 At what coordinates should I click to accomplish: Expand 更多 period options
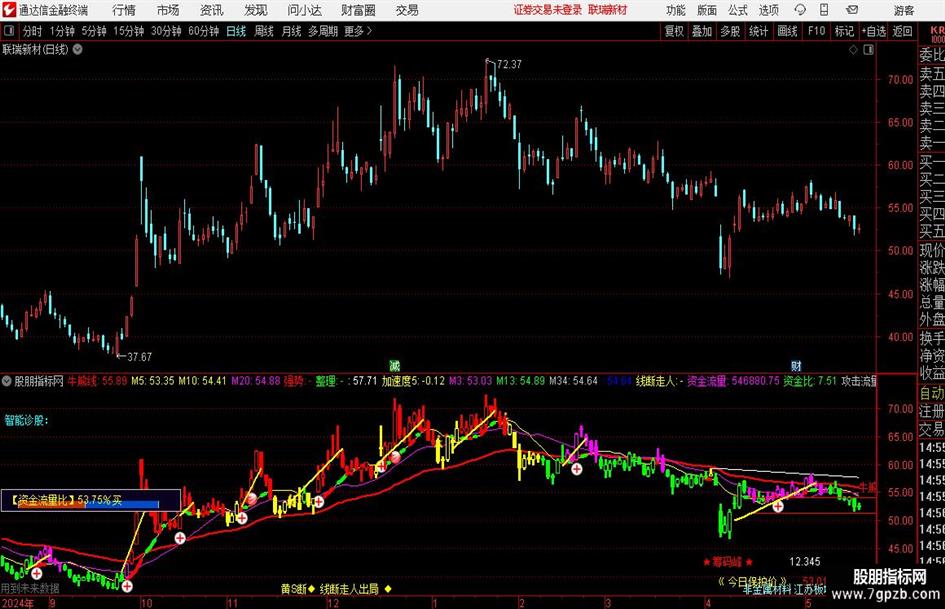358,31
